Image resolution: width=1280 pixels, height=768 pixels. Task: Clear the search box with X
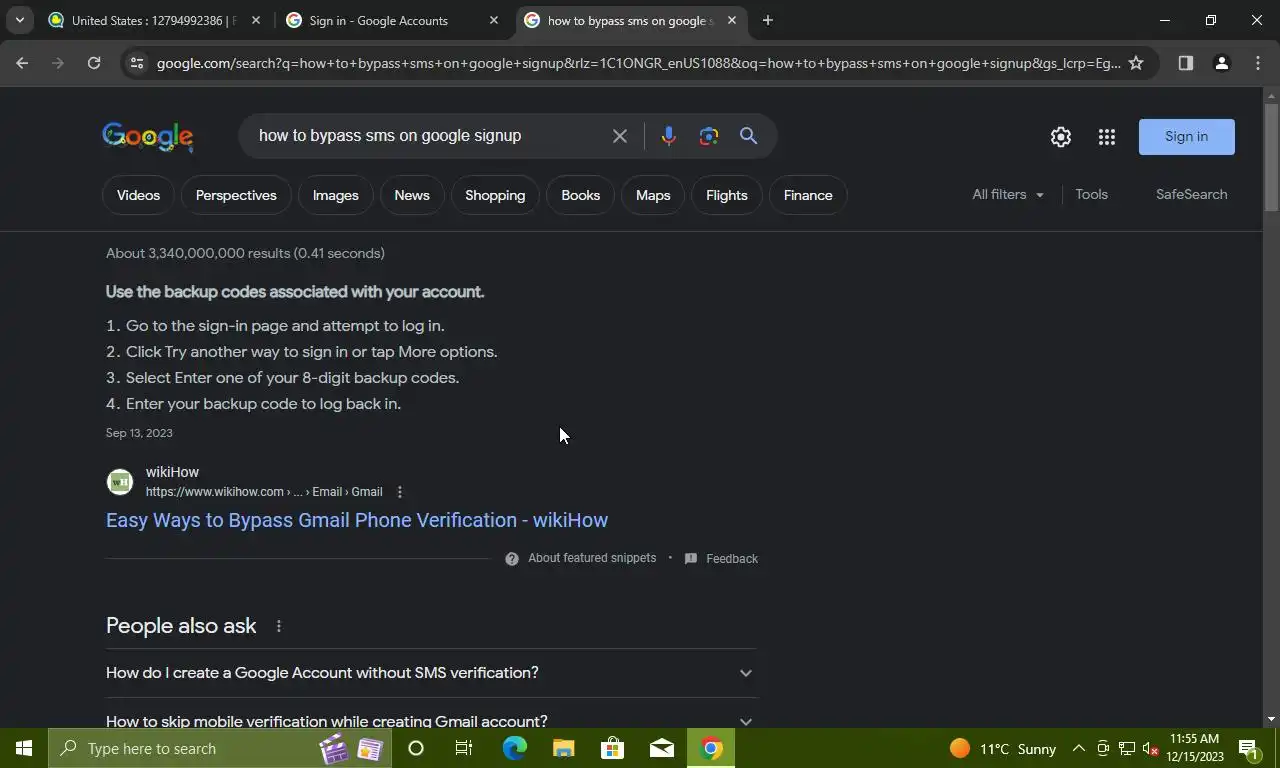click(x=620, y=136)
